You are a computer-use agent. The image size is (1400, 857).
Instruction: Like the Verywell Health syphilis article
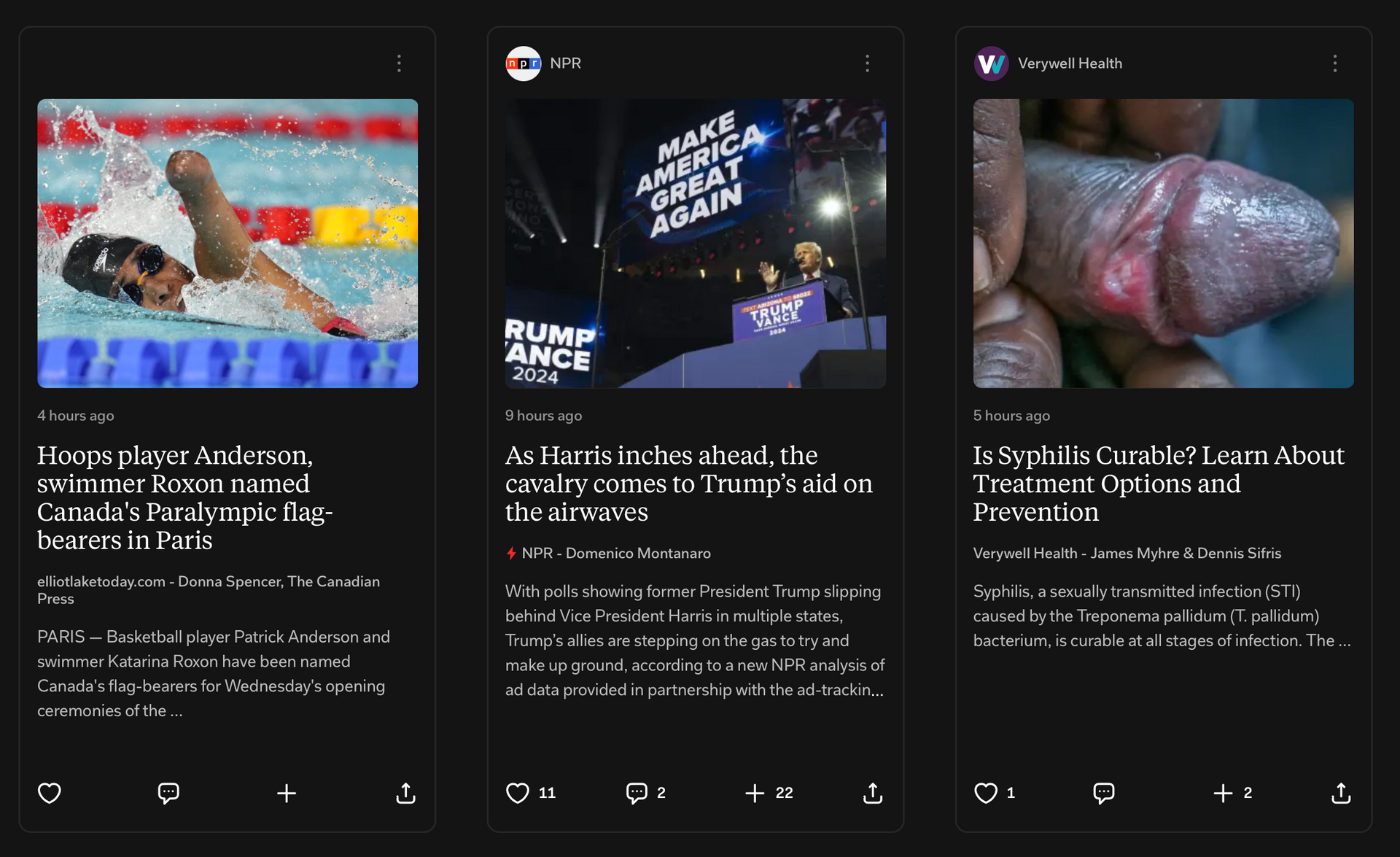986,793
